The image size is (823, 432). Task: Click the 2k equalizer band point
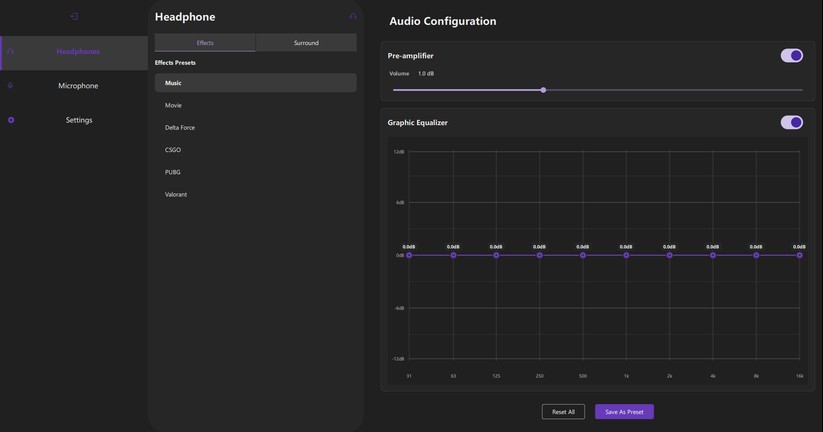(669, 256)
